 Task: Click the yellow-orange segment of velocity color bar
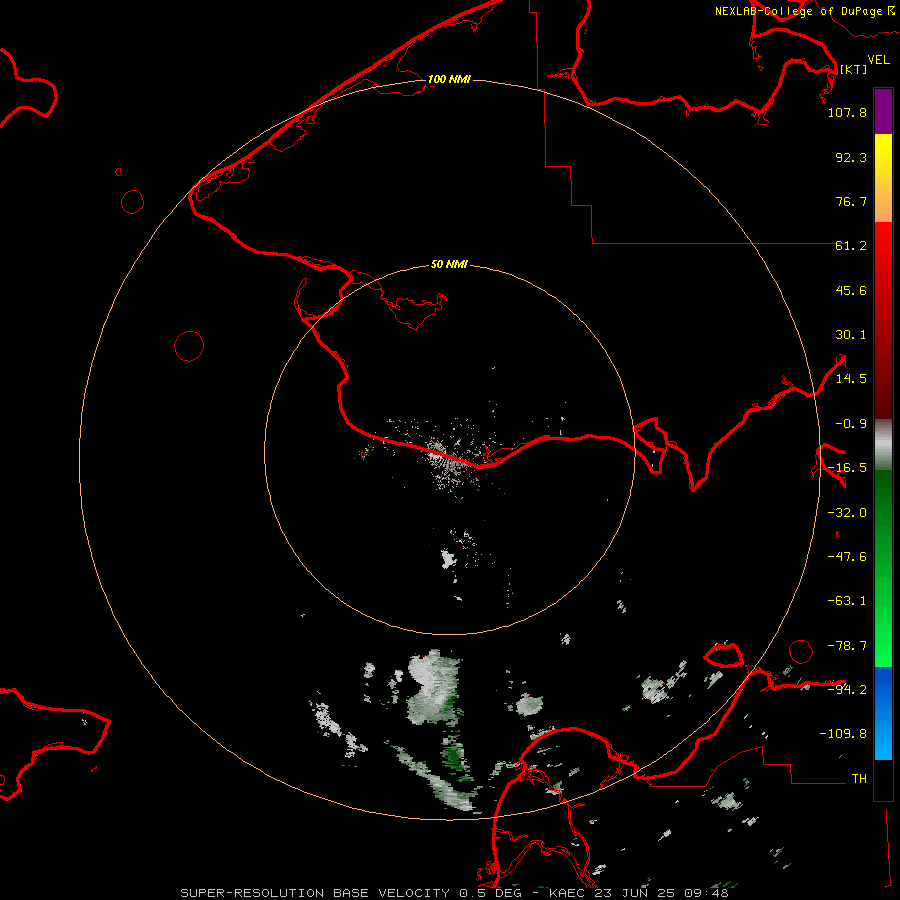(x=883, y=178)
